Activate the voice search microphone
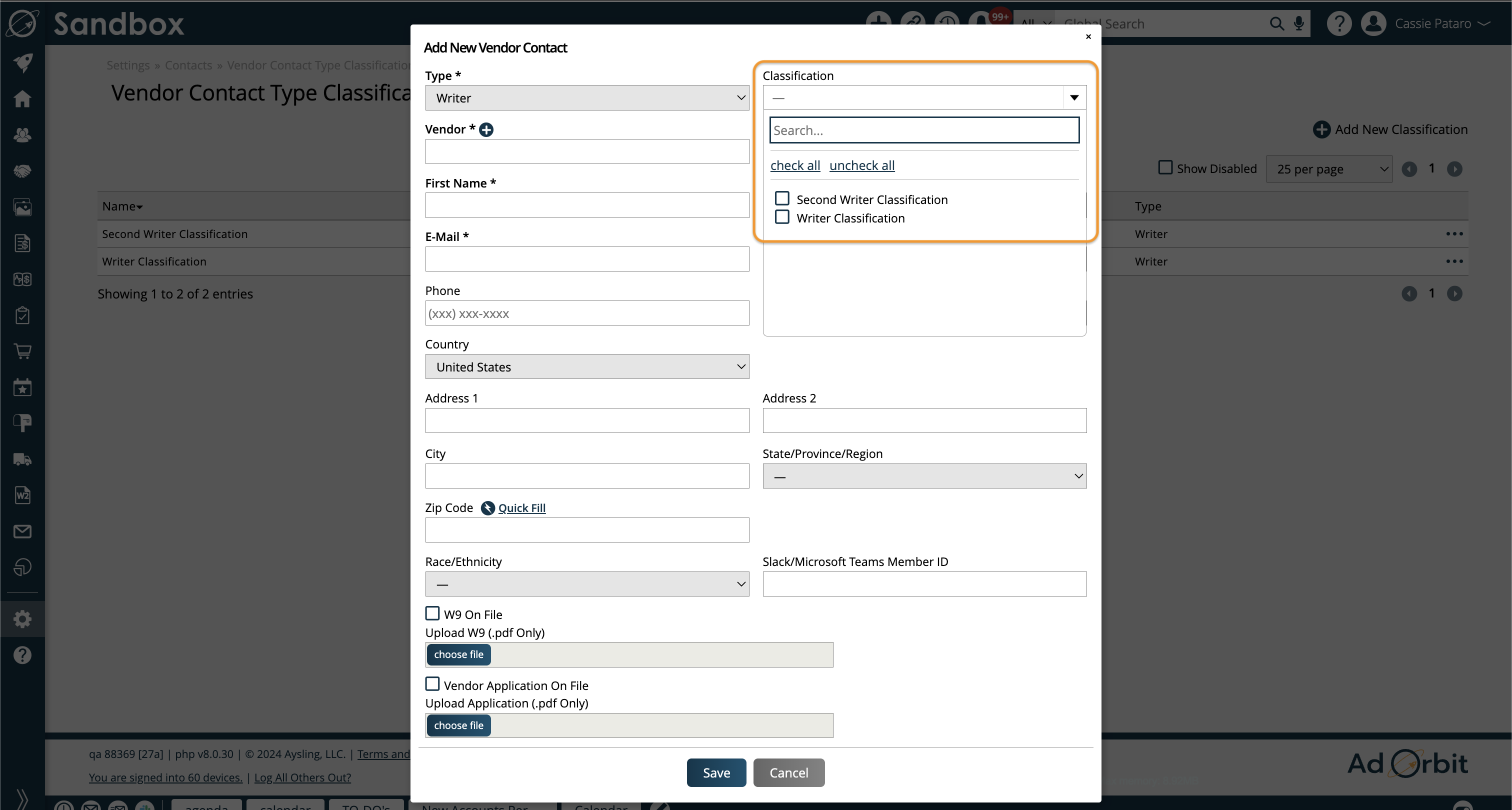 1298,23
